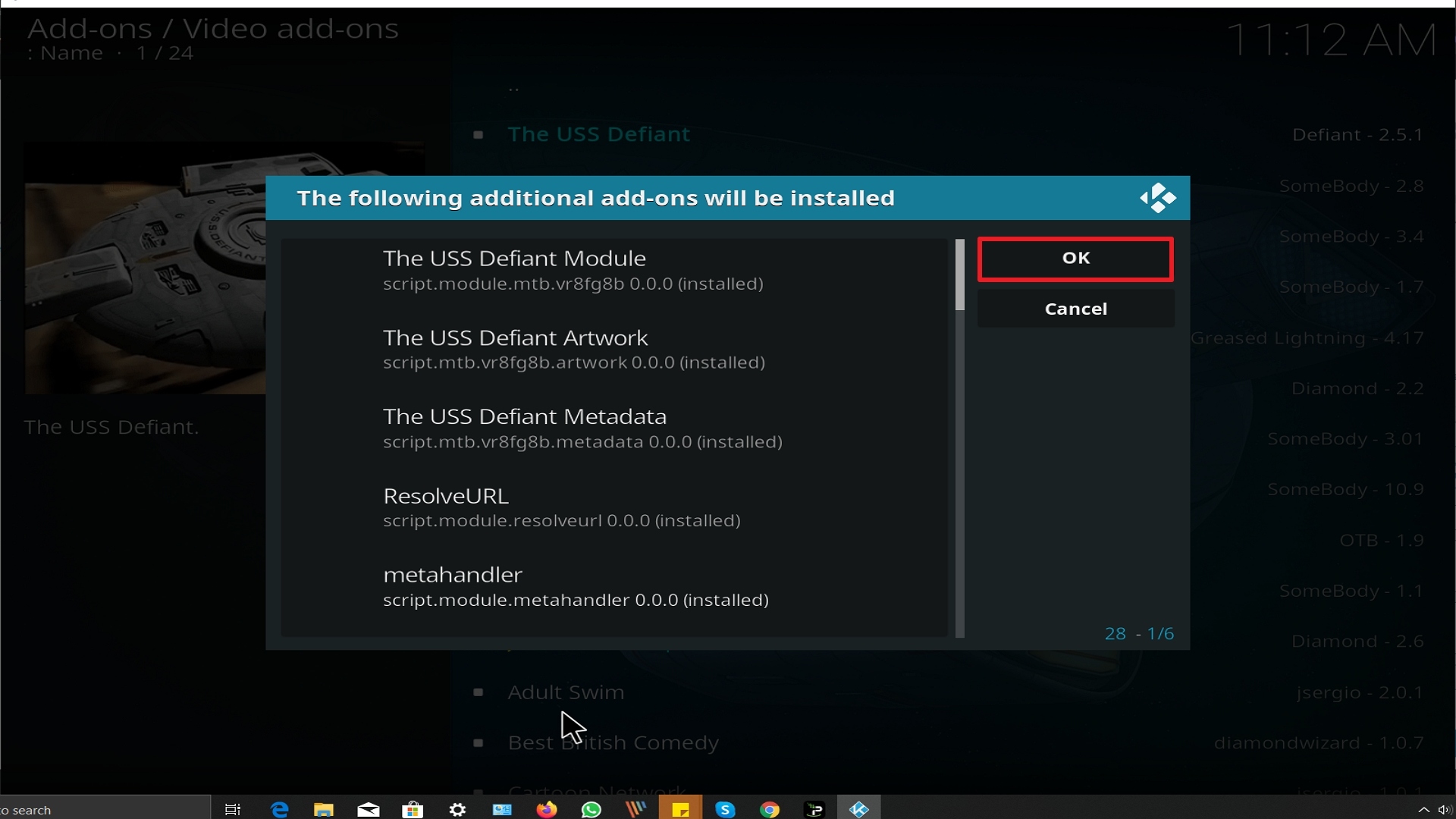
Task: Click the Add-ons / Video add-ons heading
Action: click(213, 29)
